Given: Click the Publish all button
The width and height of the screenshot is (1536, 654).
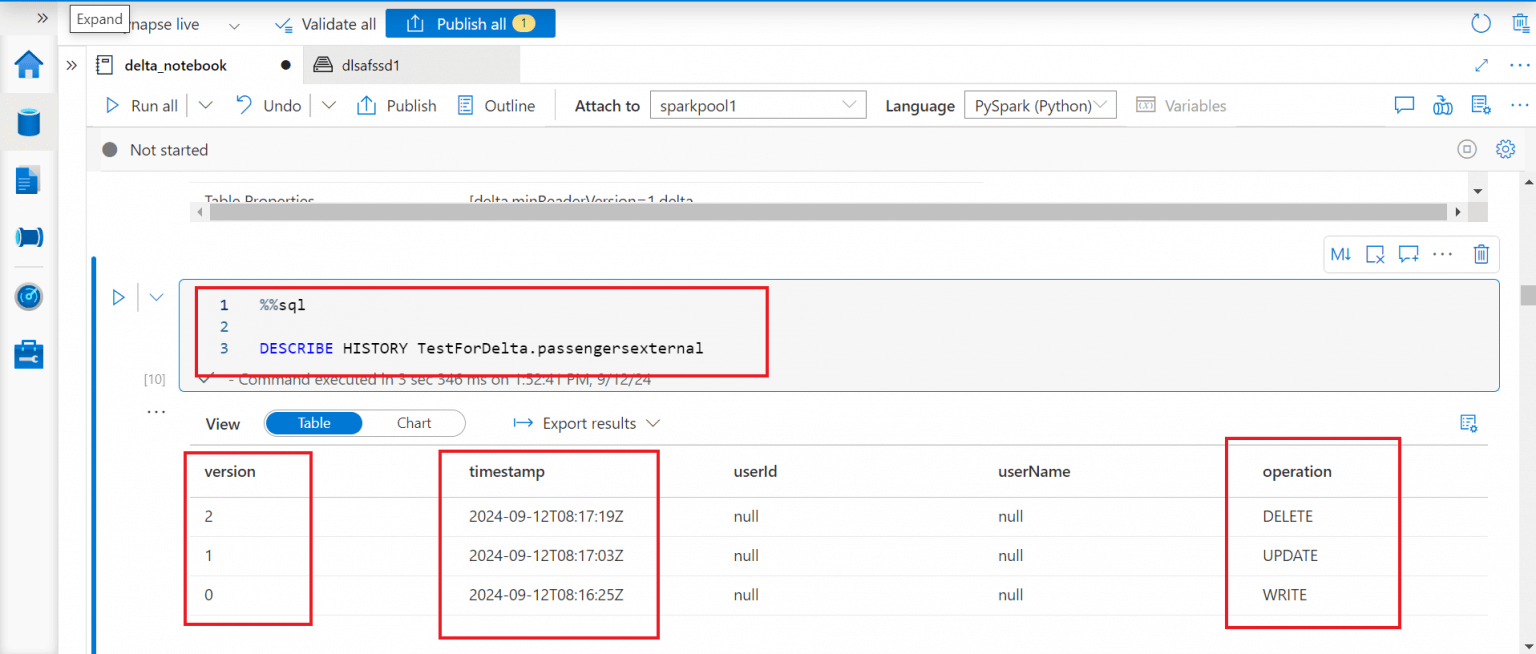Looking at the screenshot, I should click(470, 22).
